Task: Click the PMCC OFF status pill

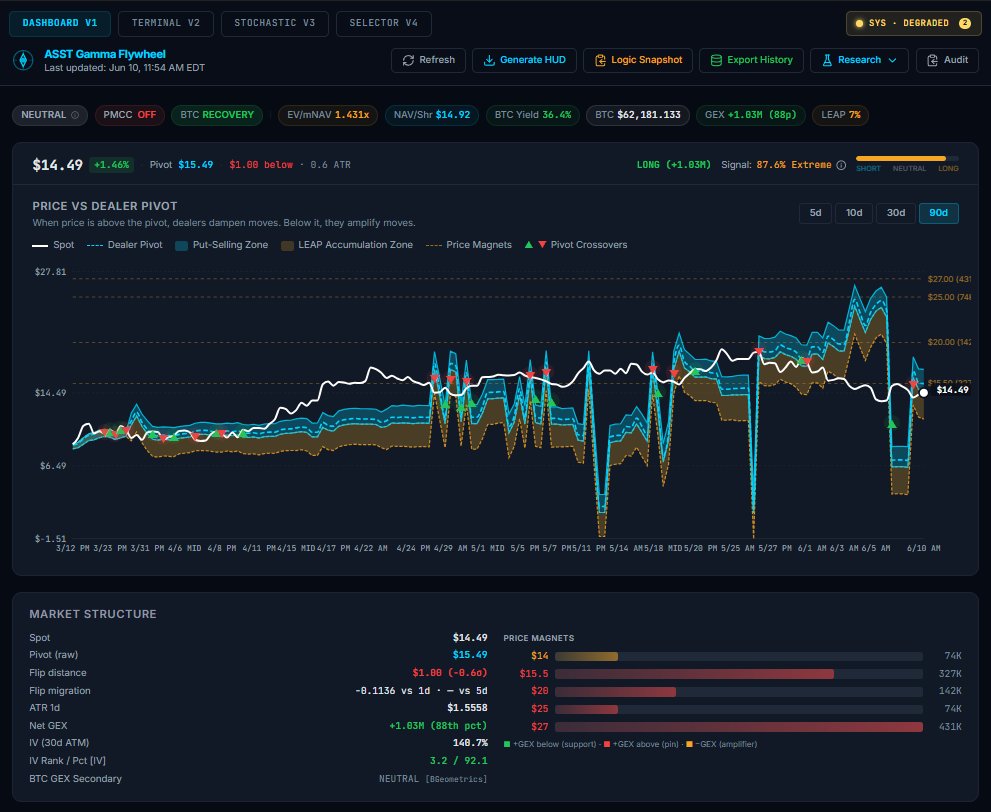Action: [130, 115]
